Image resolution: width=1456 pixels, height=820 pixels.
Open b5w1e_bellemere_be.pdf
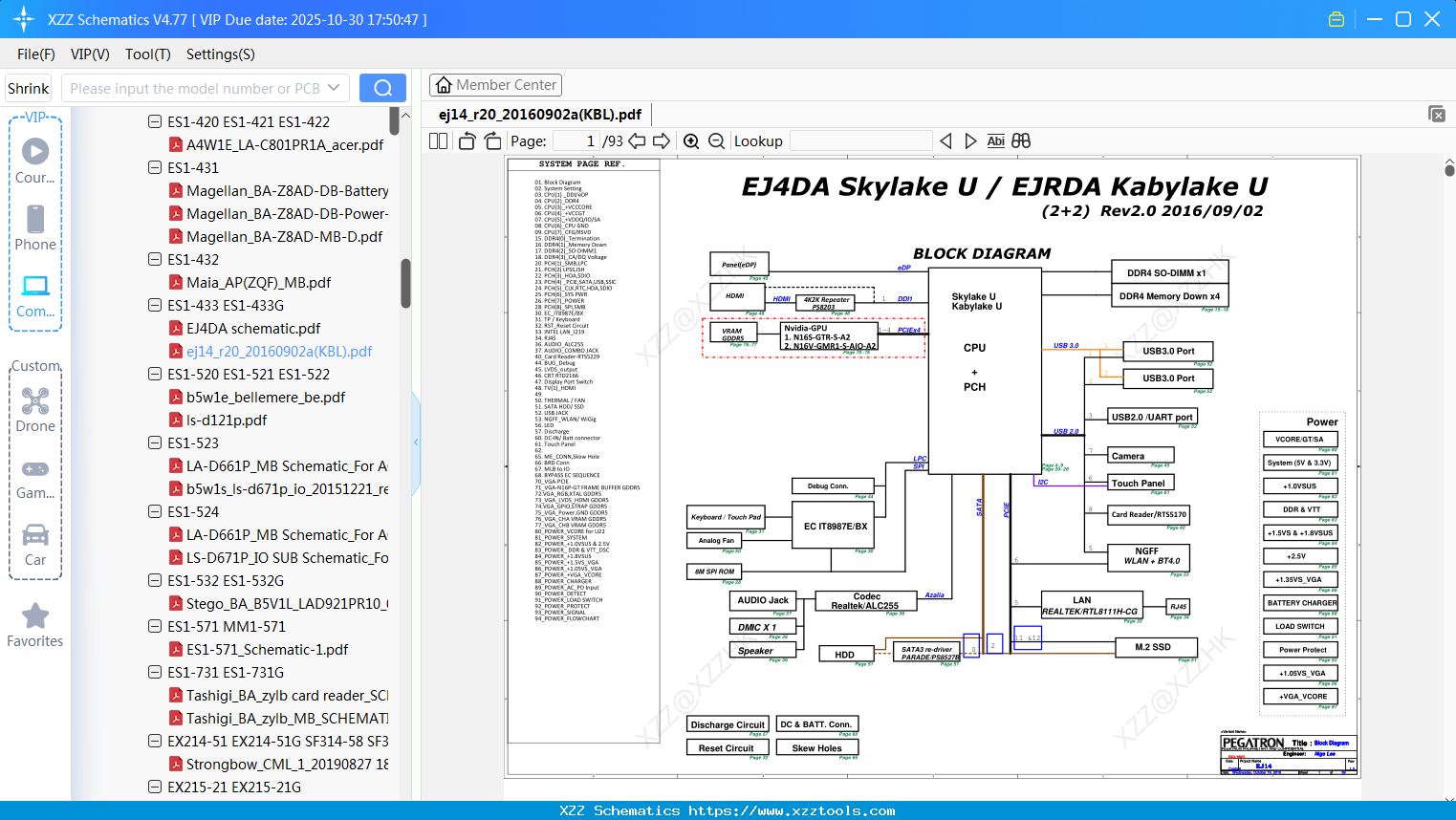[266, 397]
